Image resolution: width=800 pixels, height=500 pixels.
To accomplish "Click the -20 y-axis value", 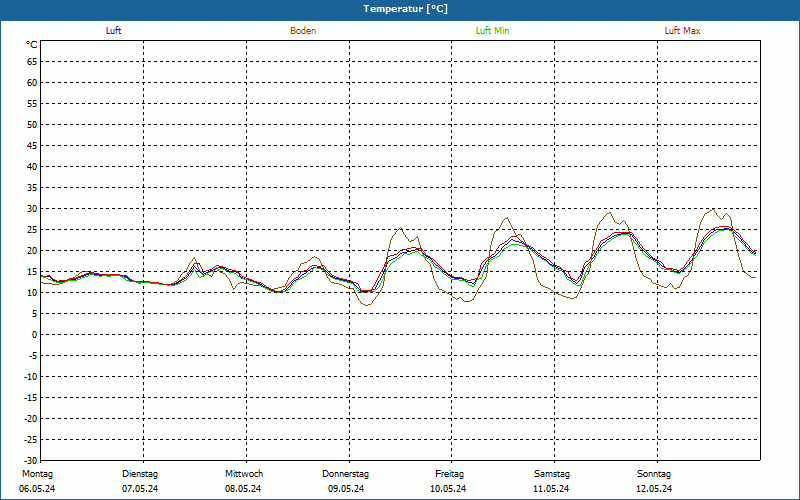I will [x=31, y=418].
